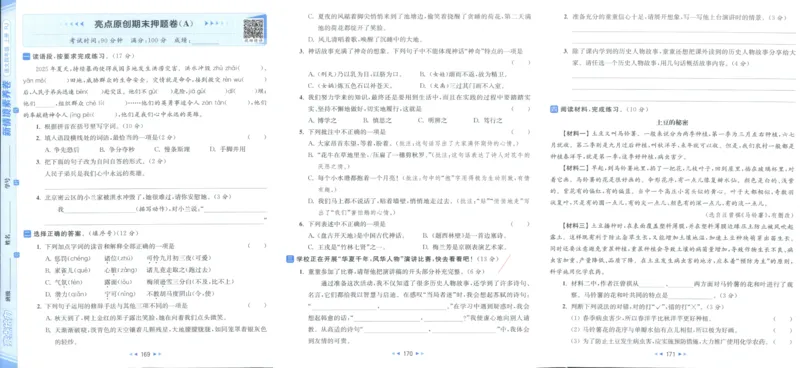Click the pinyin word (qiān) in option D
Image resolution: width=800 pixels, height=368 pixels.
[79, 295]
